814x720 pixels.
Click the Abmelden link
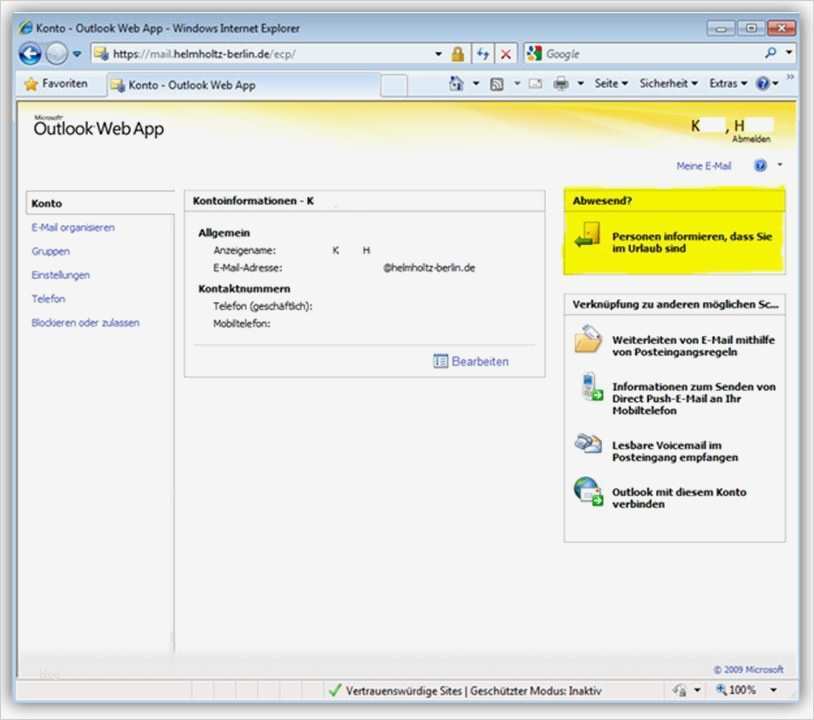(x=751, y=139)
